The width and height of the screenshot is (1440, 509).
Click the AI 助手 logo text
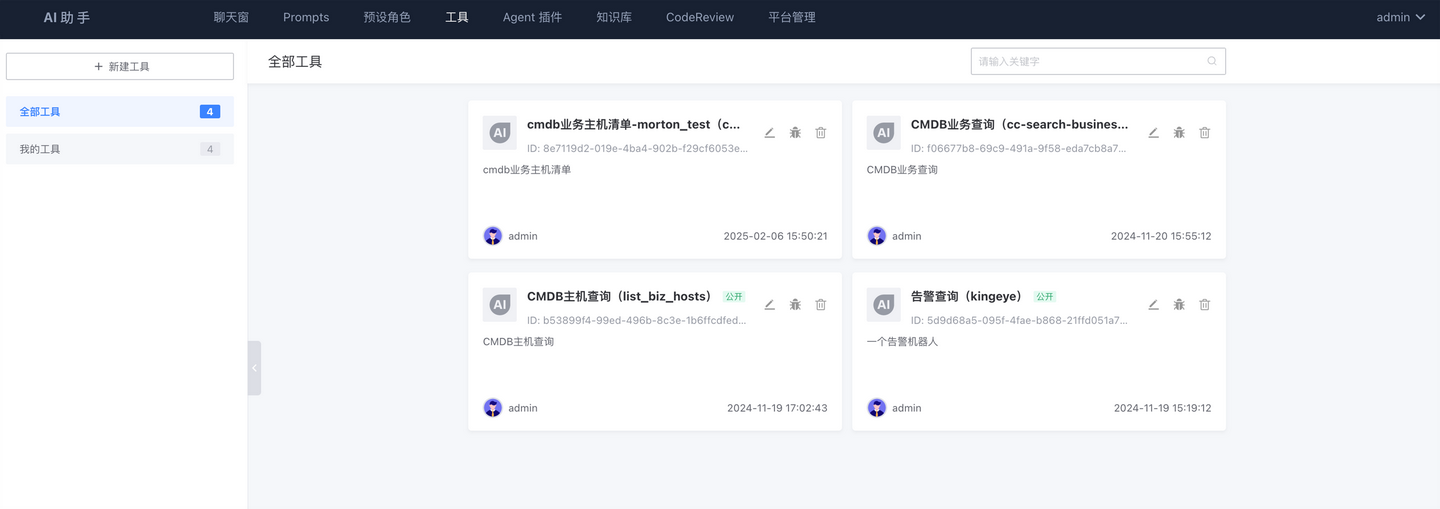[x=67, y=17]
